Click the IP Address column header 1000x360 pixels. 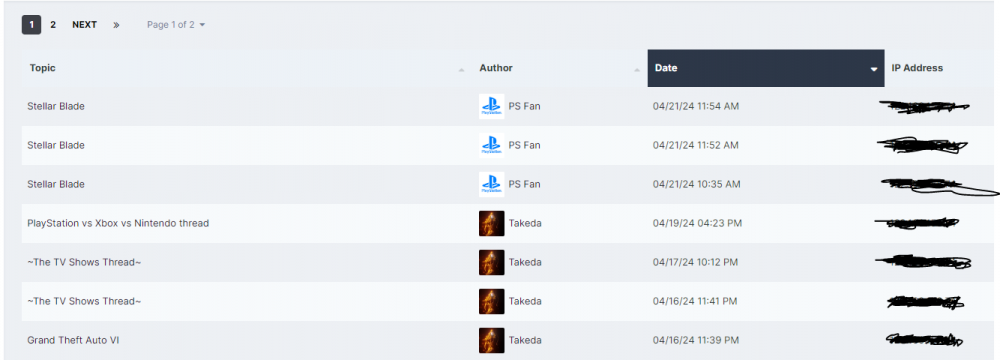(917, 68)
